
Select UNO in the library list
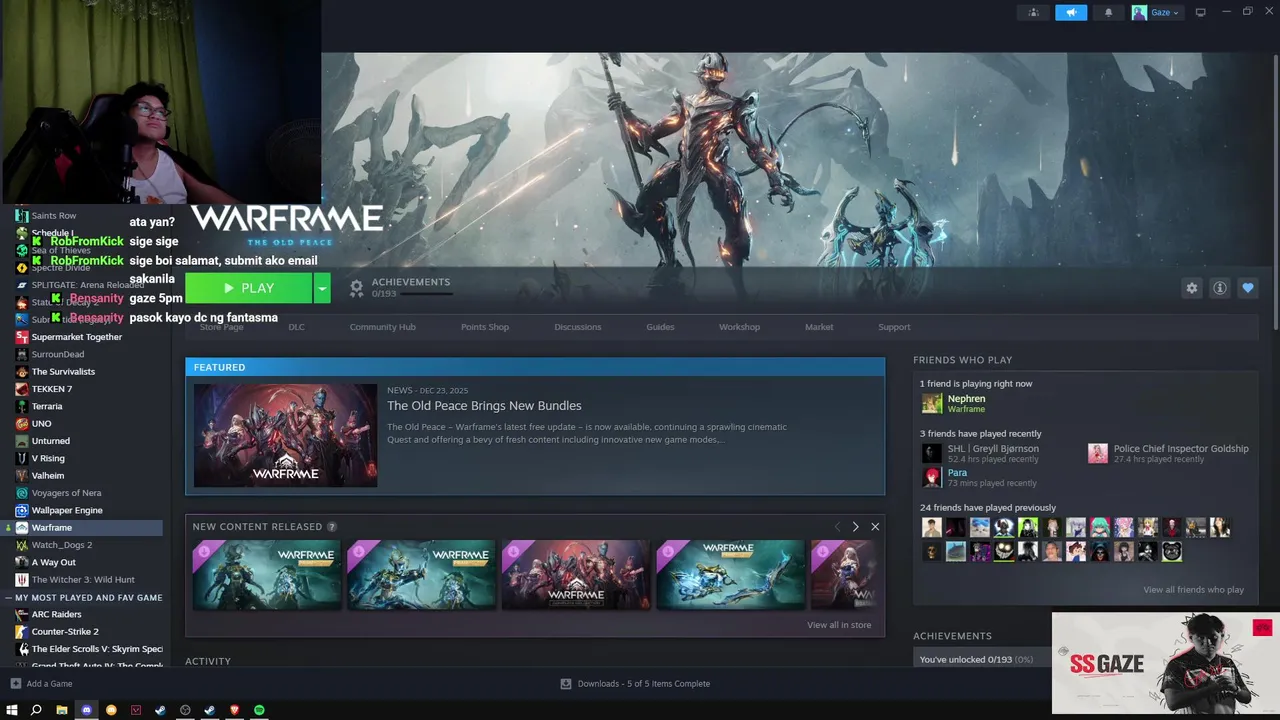41,424
